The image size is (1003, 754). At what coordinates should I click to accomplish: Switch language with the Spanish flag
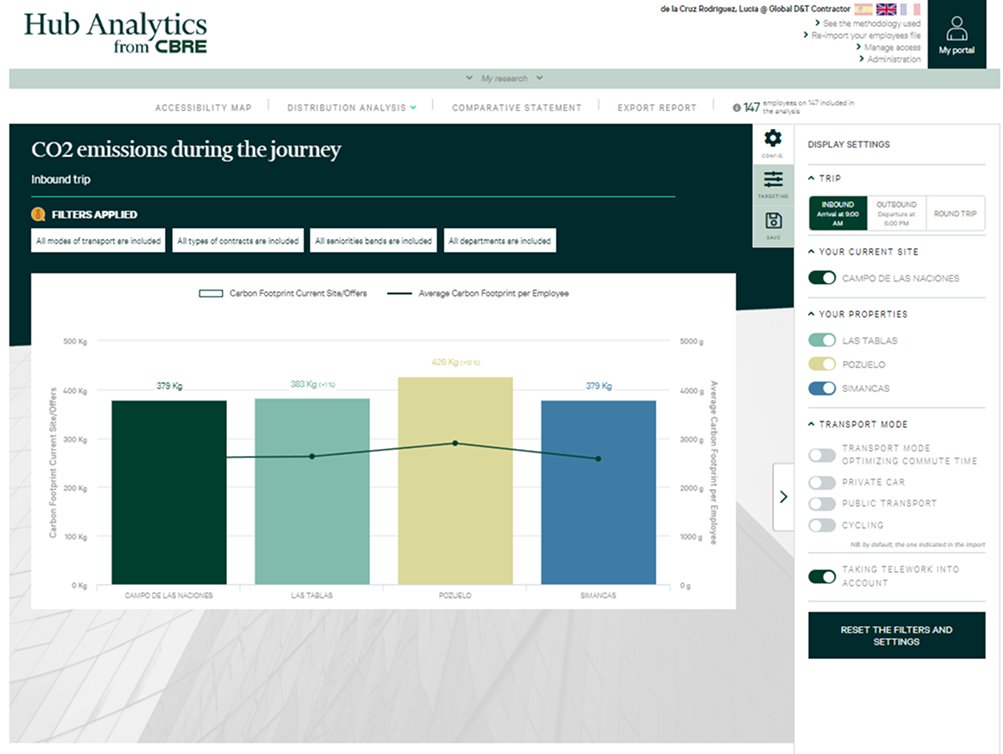pos(863,9)
